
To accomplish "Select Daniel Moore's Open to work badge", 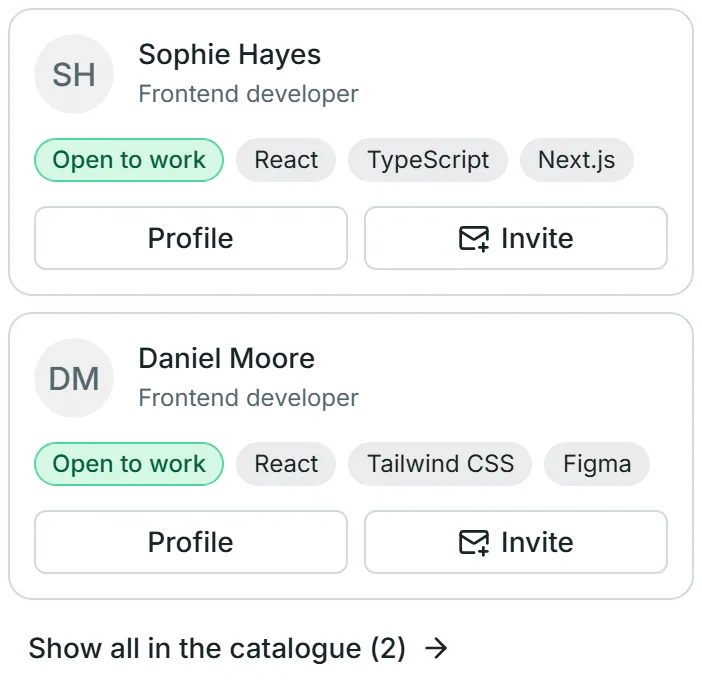I will coord(129,464).
